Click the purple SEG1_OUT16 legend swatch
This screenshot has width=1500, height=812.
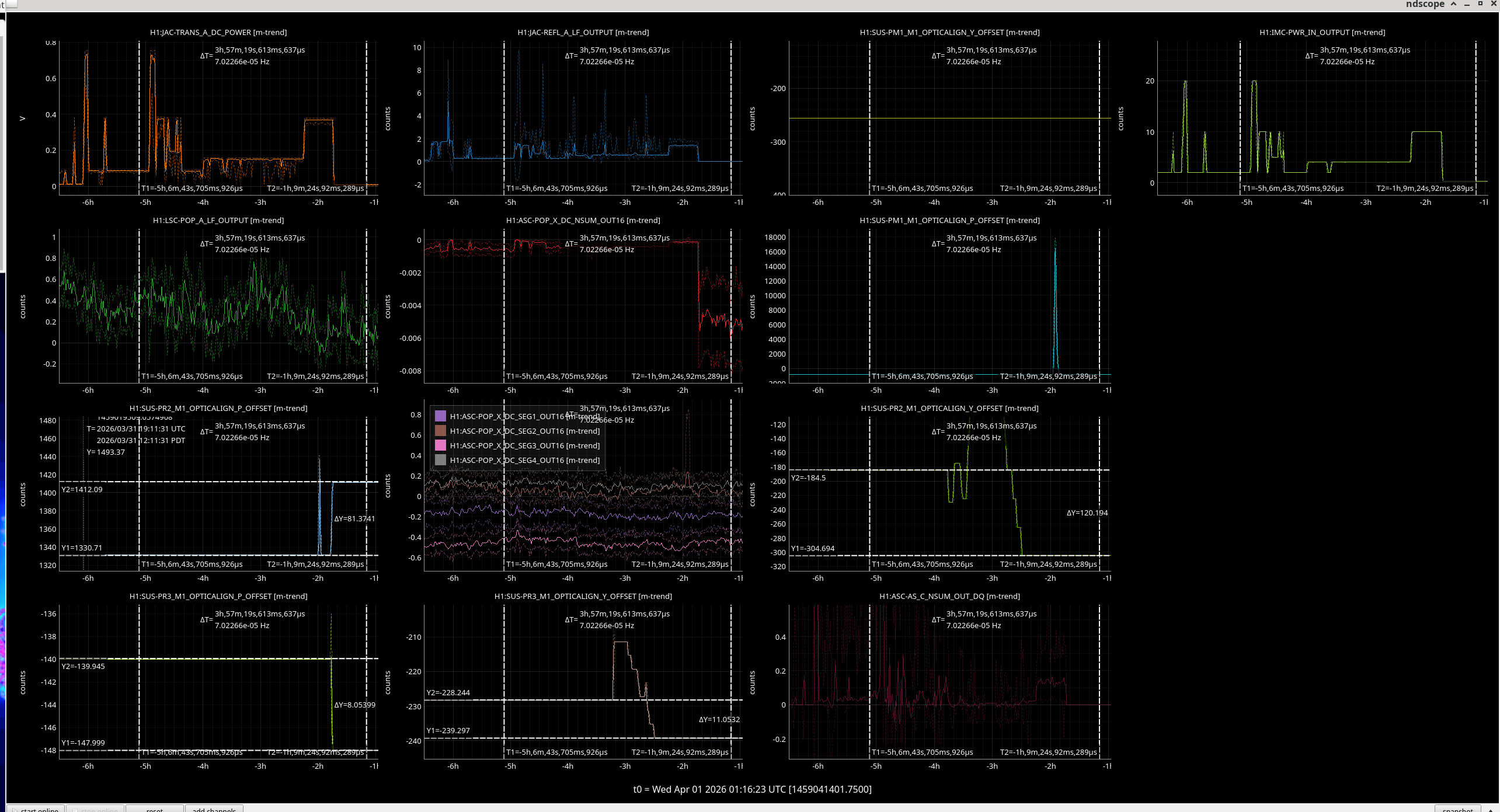pos(441,416)
